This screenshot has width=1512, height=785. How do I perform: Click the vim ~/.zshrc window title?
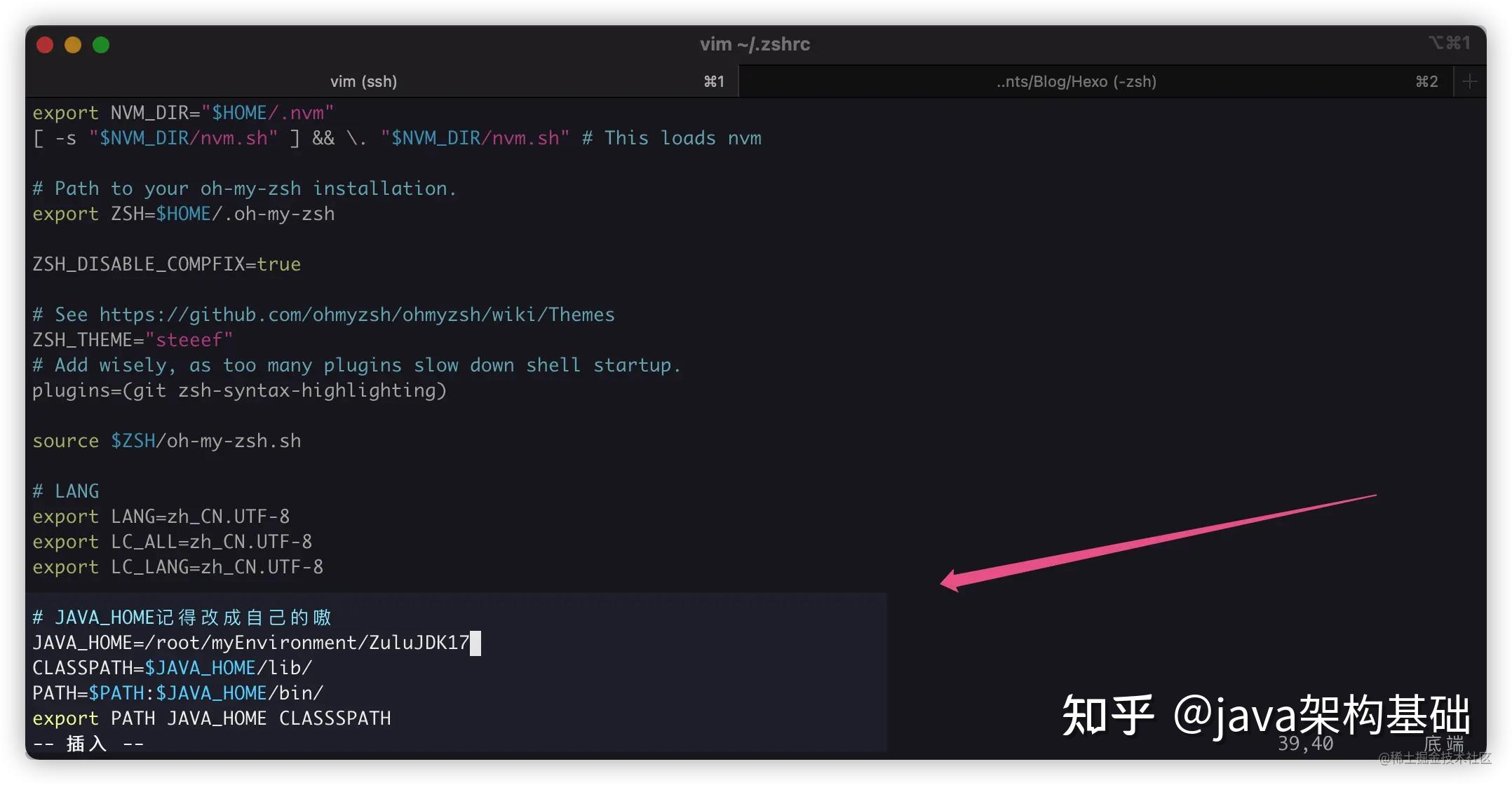pyautogui.click(x=755, y=43)
